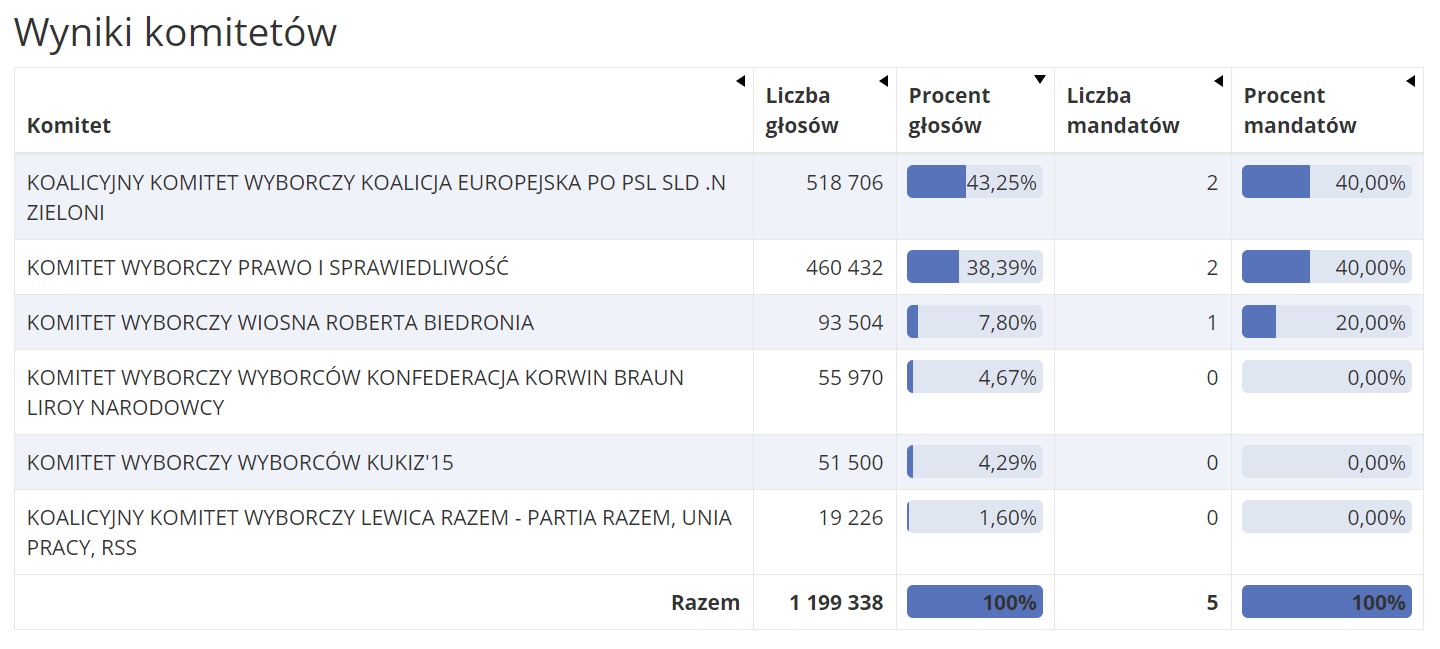The image size is (1440, 649).
Task: Click the Procent głosów column heading
Action: coord(949,110)
